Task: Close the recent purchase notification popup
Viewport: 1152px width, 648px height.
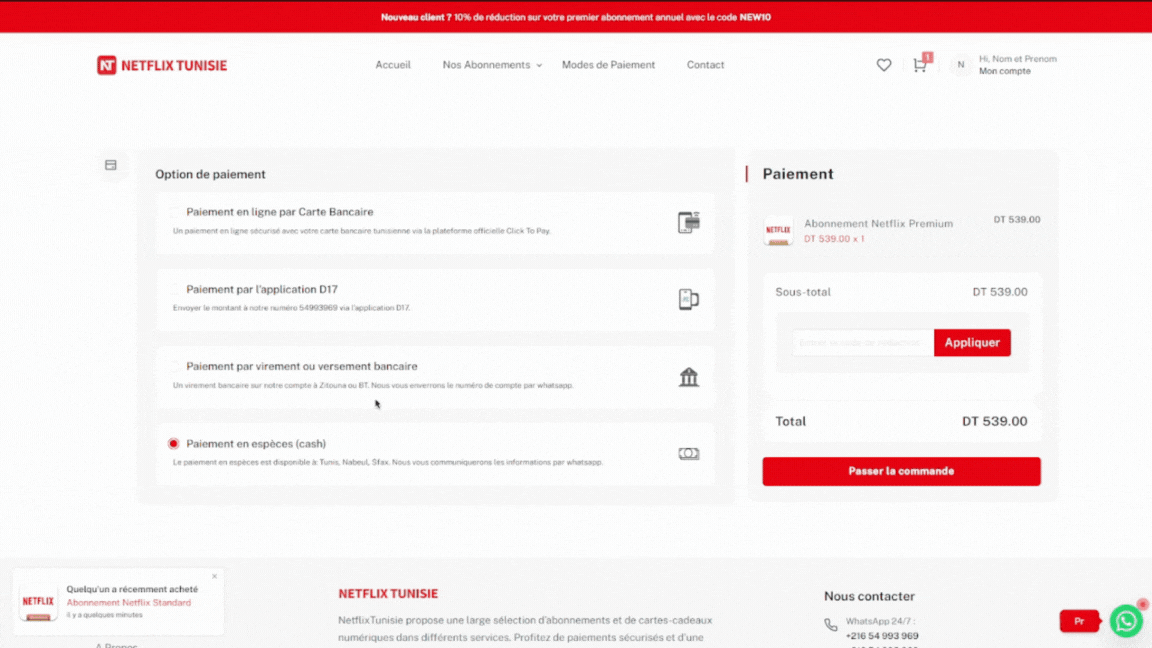Action: 215,577
